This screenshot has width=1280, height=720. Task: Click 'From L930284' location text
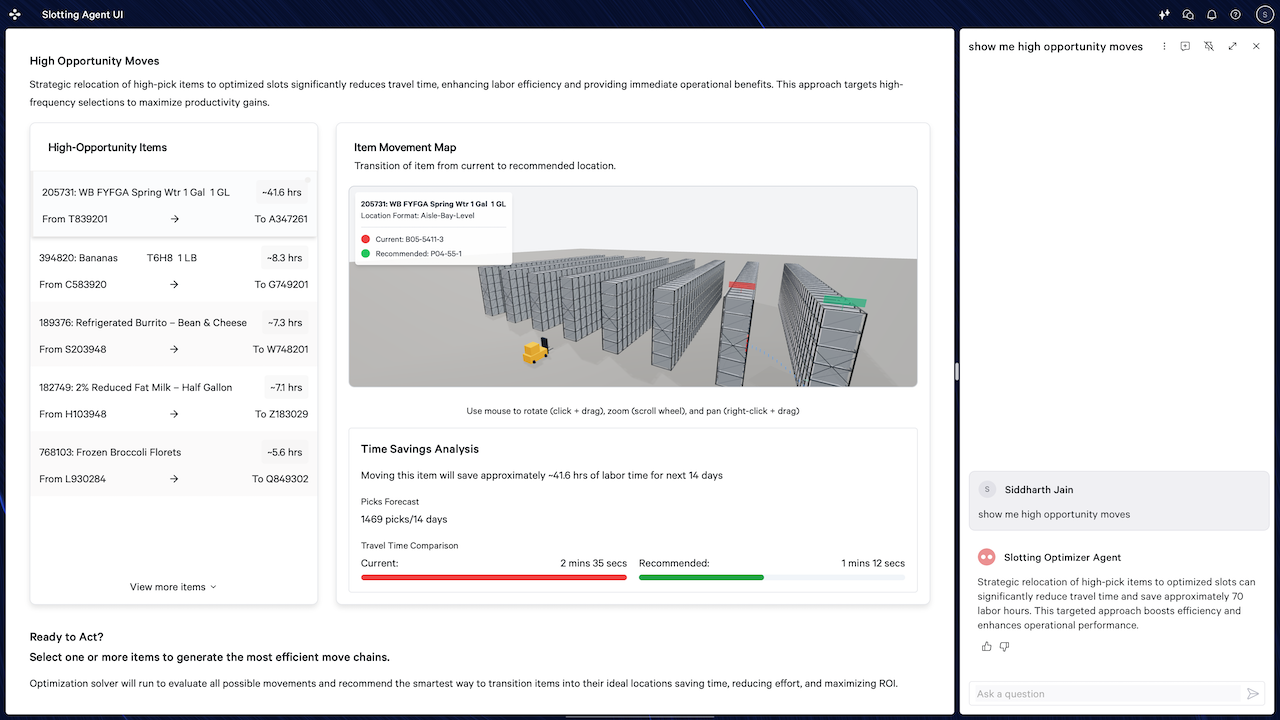pyautogui.click(x=73, y=479)
